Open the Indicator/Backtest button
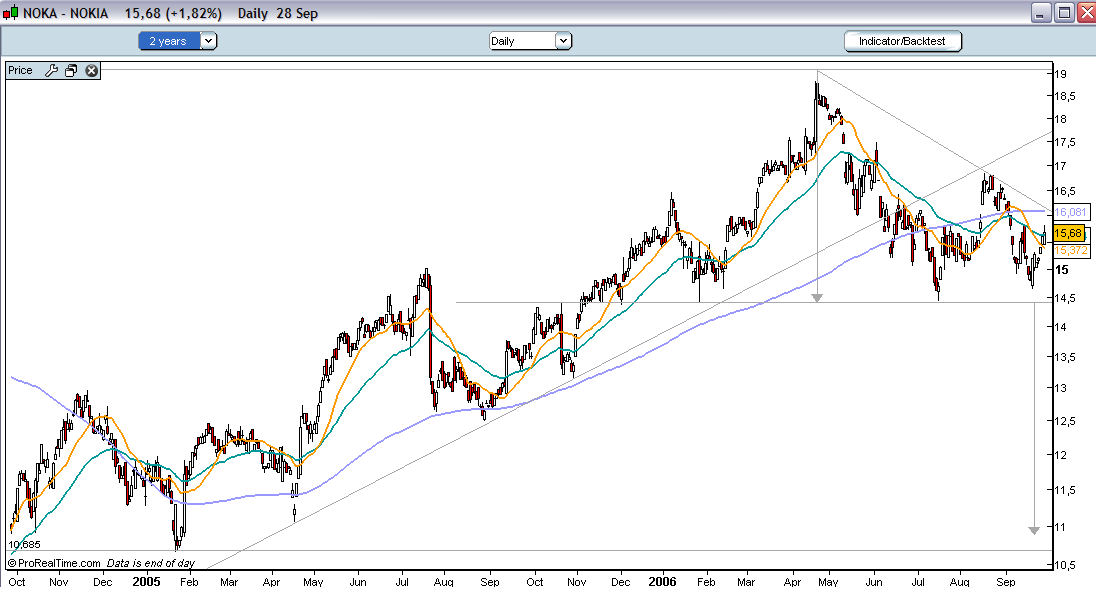Viewport: 1098px width, 598px height. pos(903,41)
